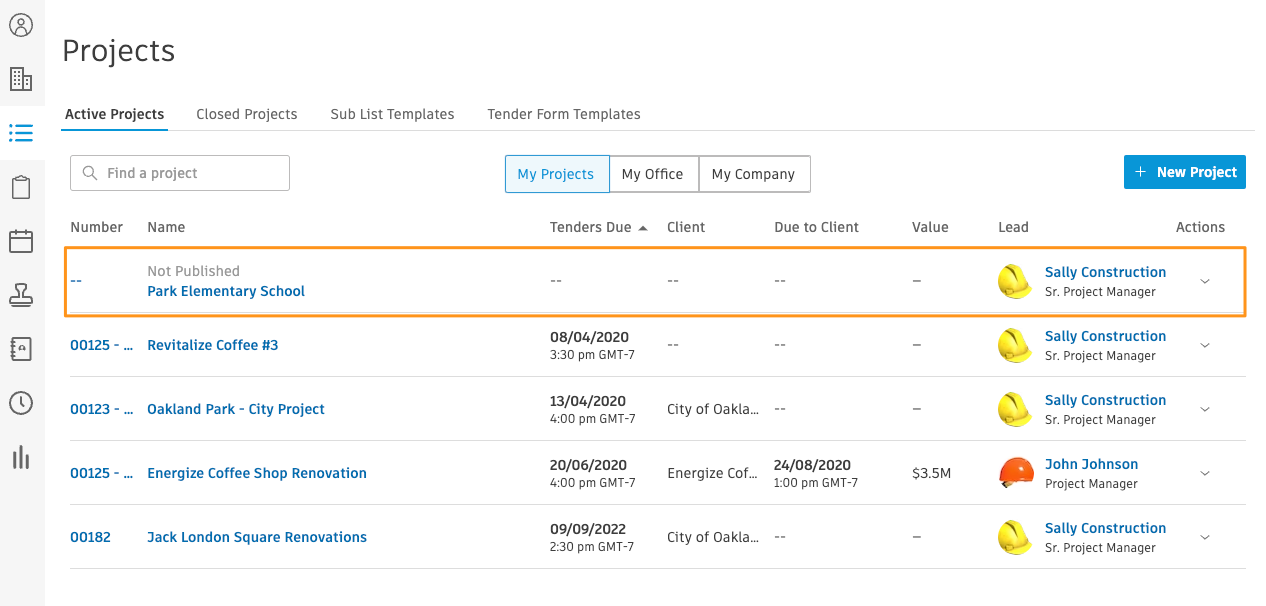This screenshot has width=1266, height=606.
Task: Click the New Project button
Action: pyautogui.click(x=1185, y=172)
